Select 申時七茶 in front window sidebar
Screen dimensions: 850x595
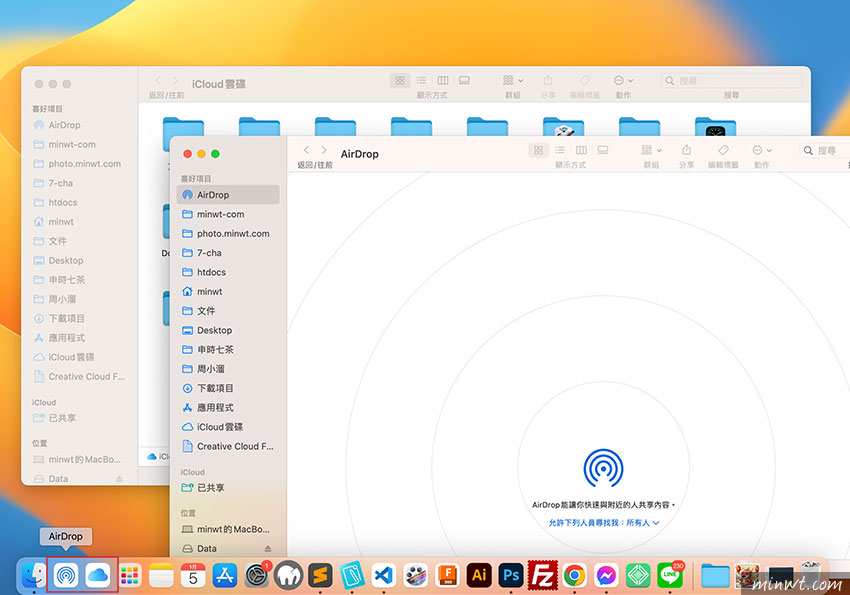click(228, 350)
